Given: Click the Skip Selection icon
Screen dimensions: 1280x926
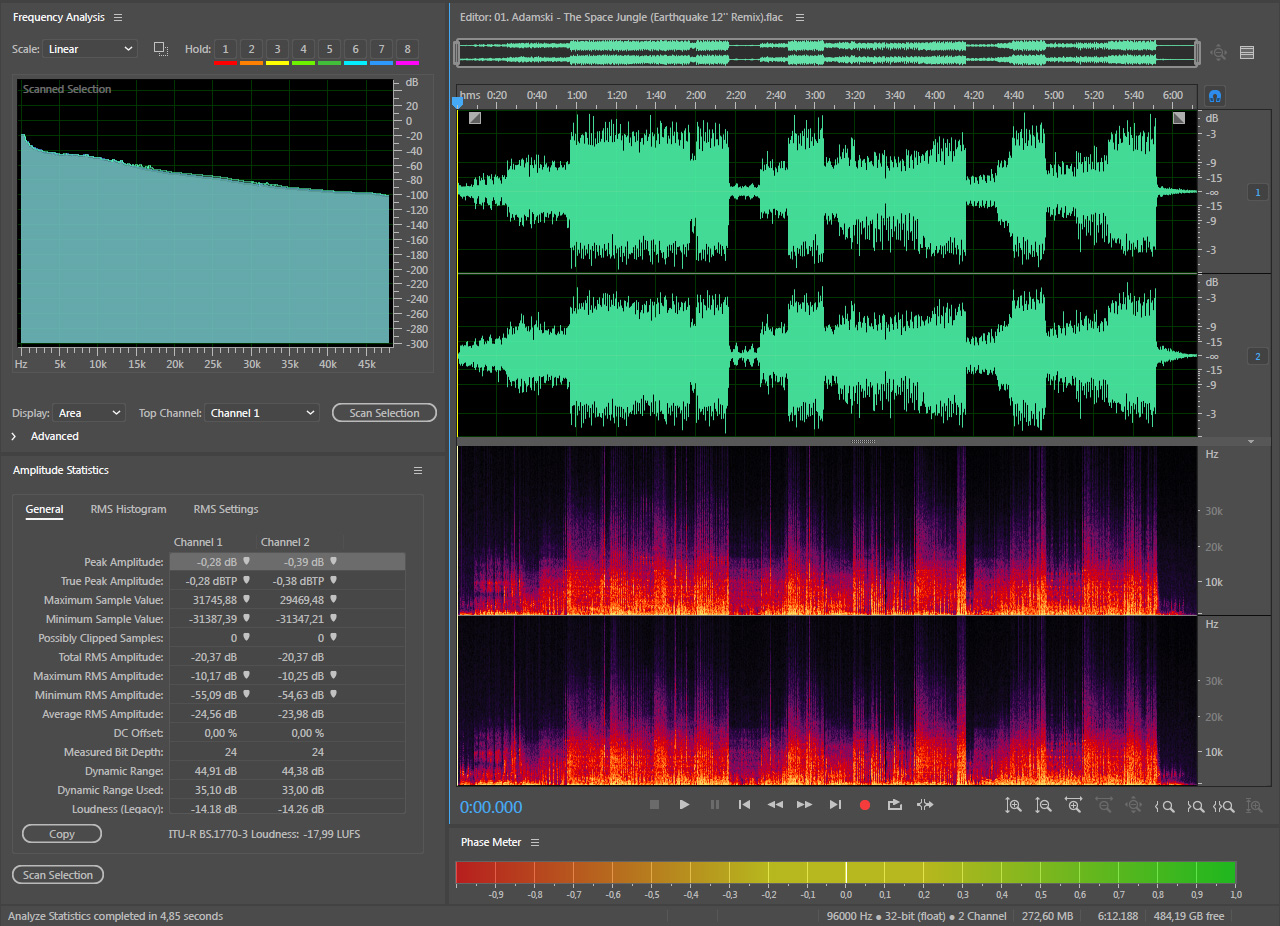Looking at the screenshot, I should [x=925, y=805].
